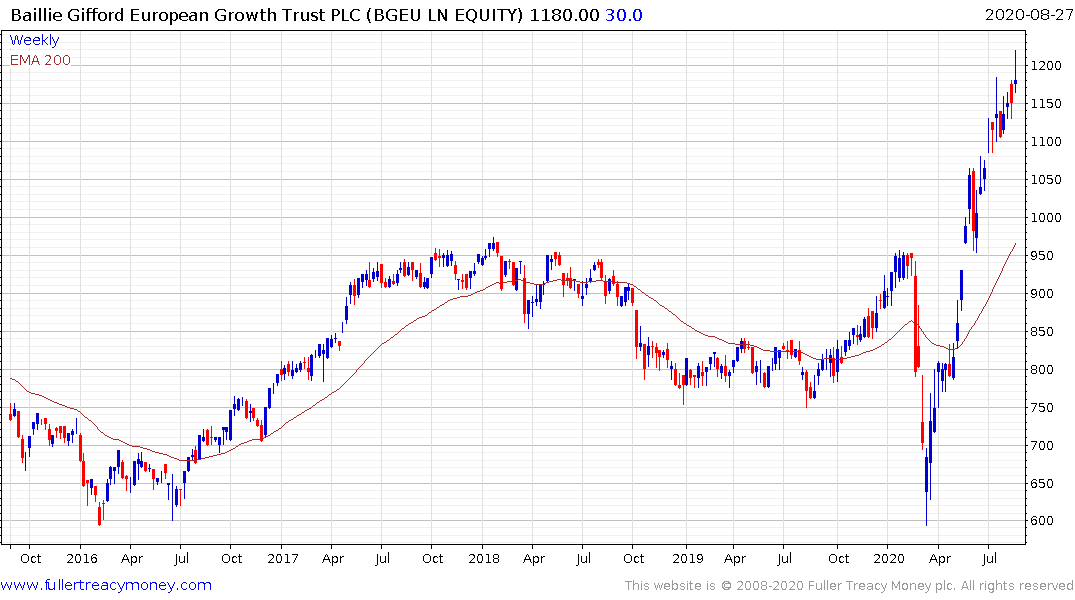
Task: Click the 'Weekly' timeframe label
Action: [34, 40]
